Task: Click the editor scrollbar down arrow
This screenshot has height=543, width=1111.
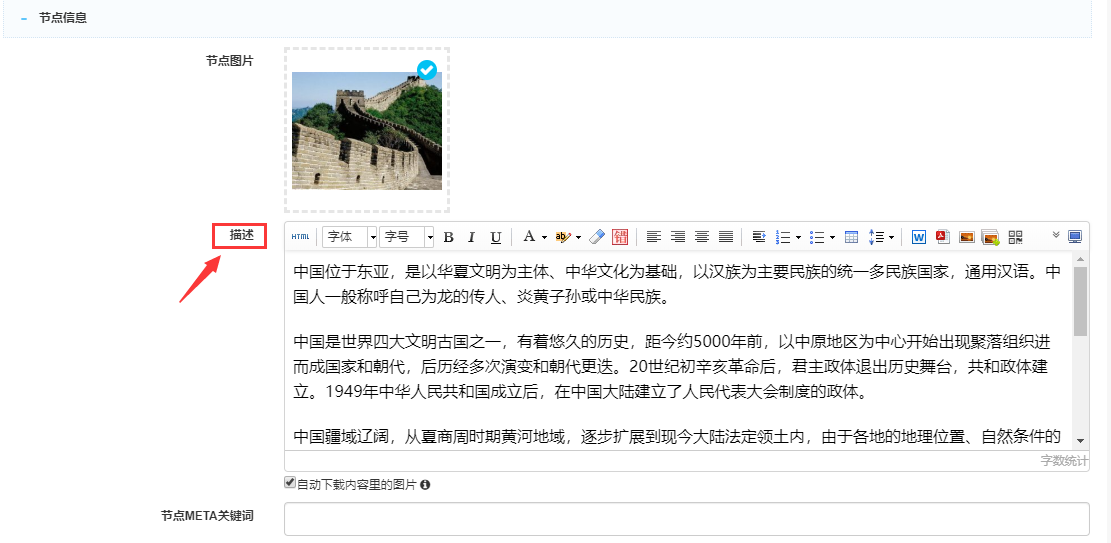Action: (x=1080, y=440)
